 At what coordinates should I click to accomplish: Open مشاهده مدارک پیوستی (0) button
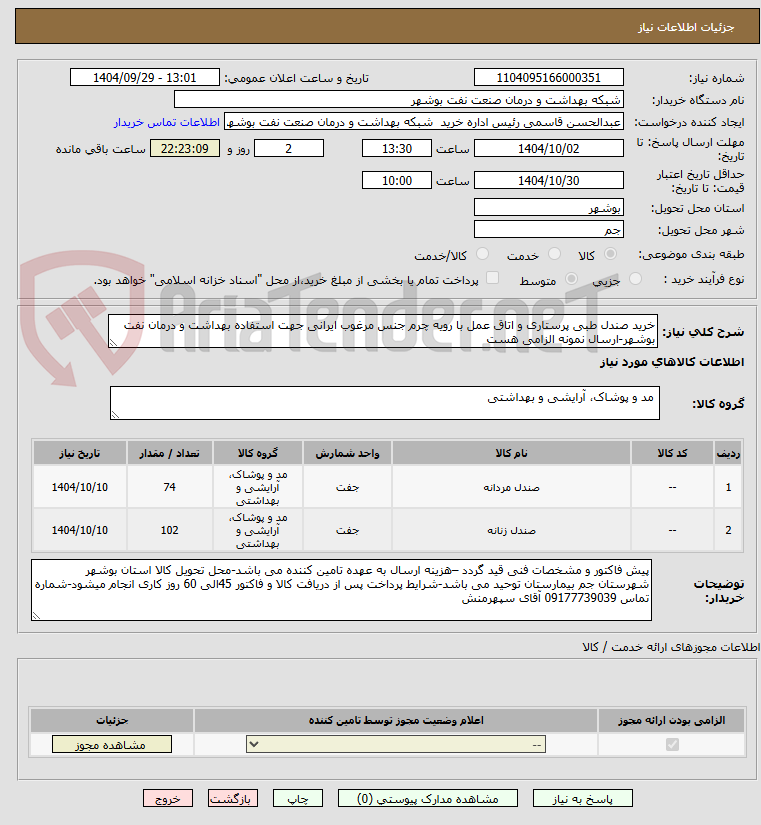[427, 798]
